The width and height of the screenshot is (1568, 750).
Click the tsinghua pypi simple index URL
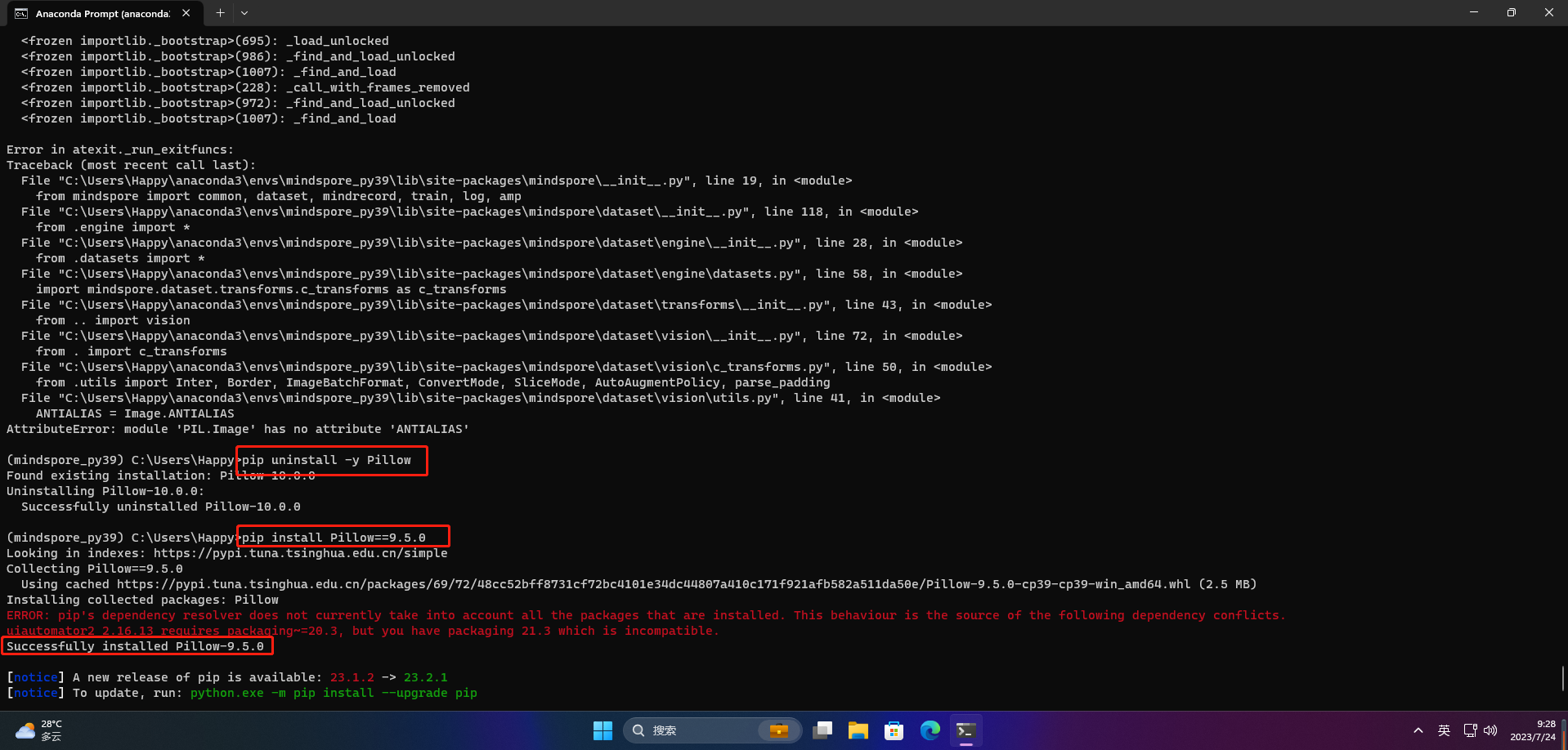click(x=301, y=553)
